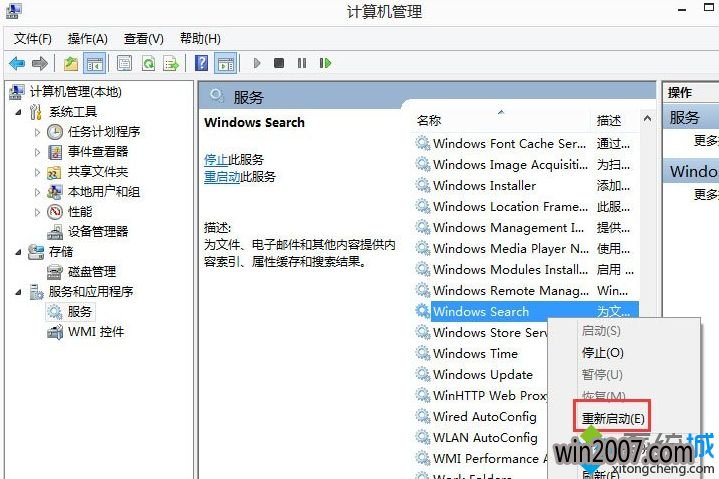Select 任务计划程序 in the tree
This screenshot has width=719, height=479.
(104, 132)
